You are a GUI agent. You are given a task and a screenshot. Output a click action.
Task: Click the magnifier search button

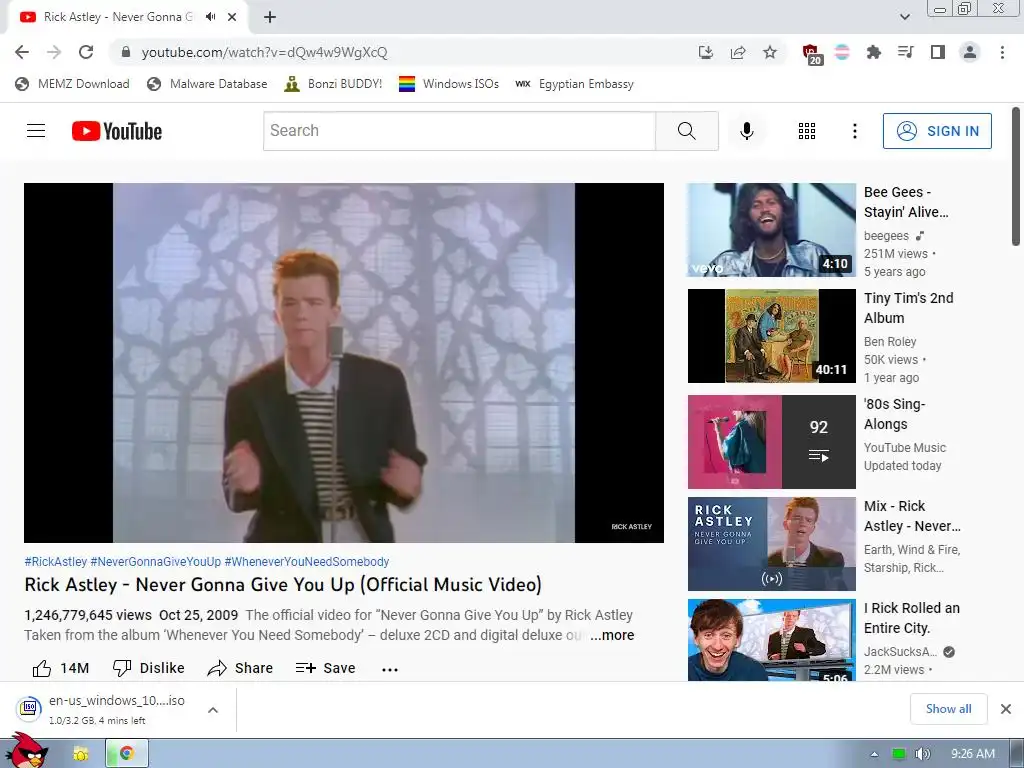click(686, 131)
